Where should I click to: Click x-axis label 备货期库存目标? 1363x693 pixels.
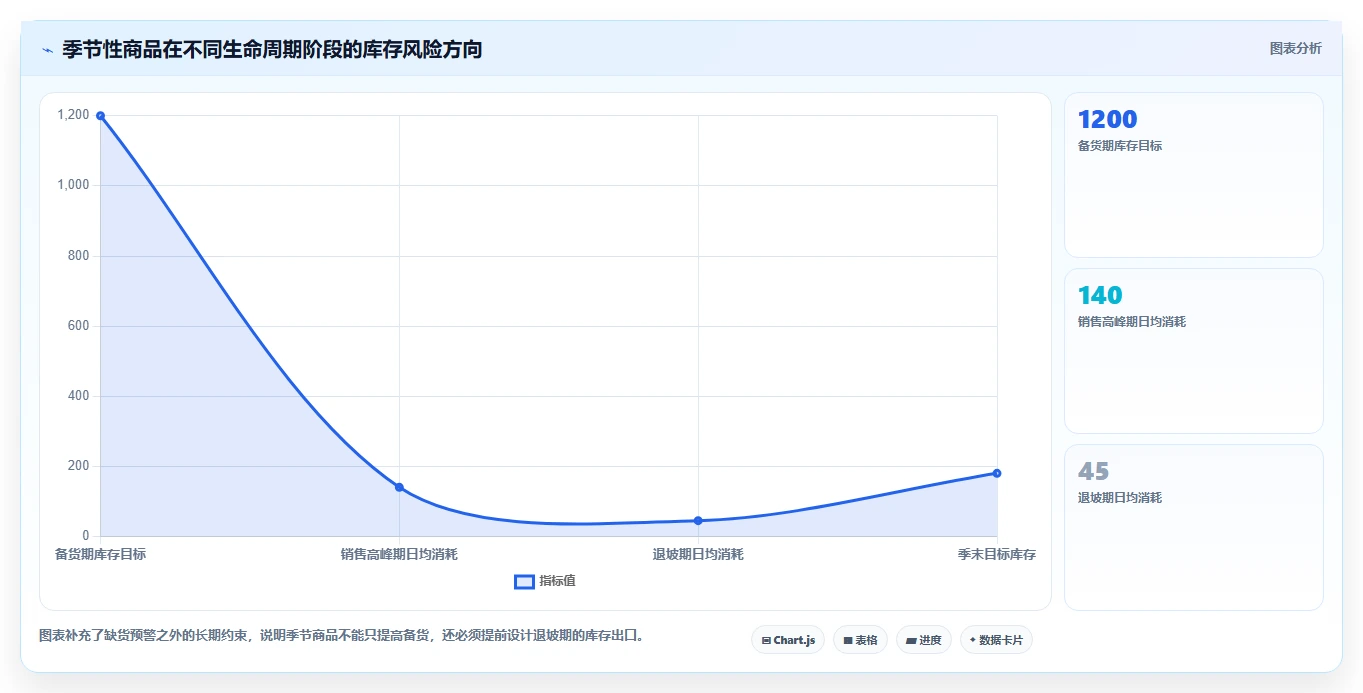pos(100,554)
